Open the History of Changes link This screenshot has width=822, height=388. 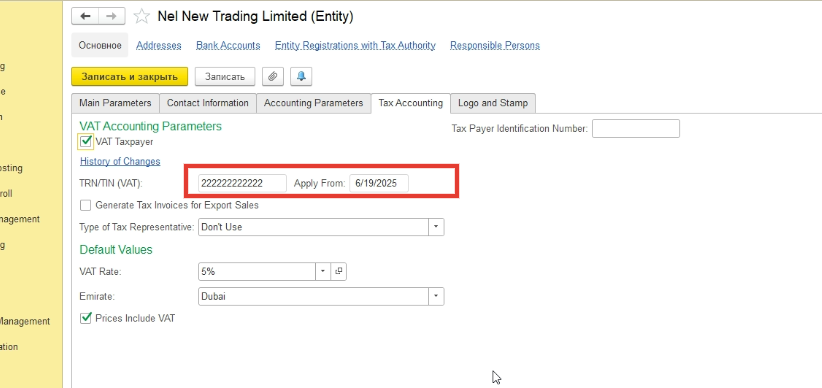coord(120,161)
